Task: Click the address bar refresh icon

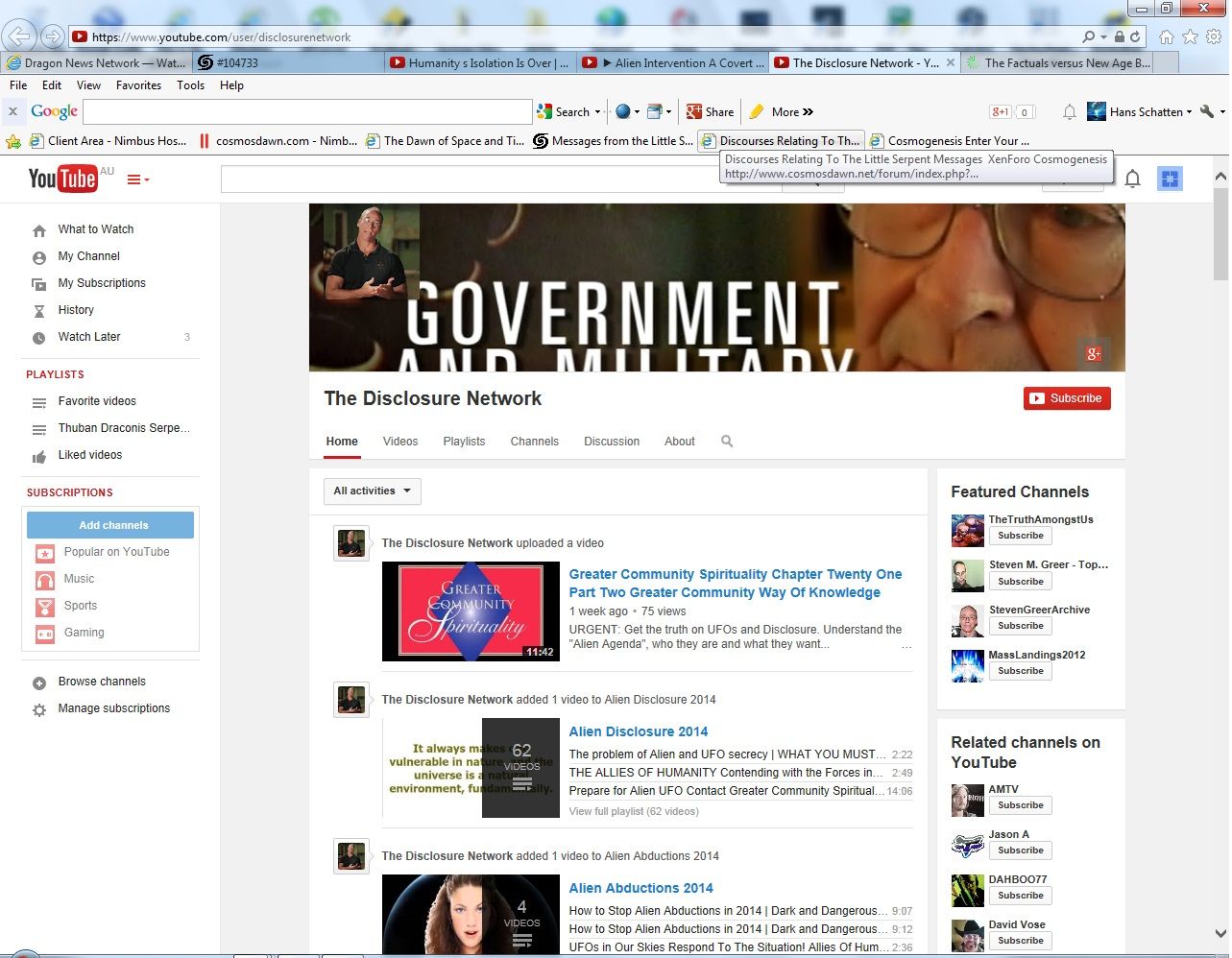Action: click(1135, 36)
